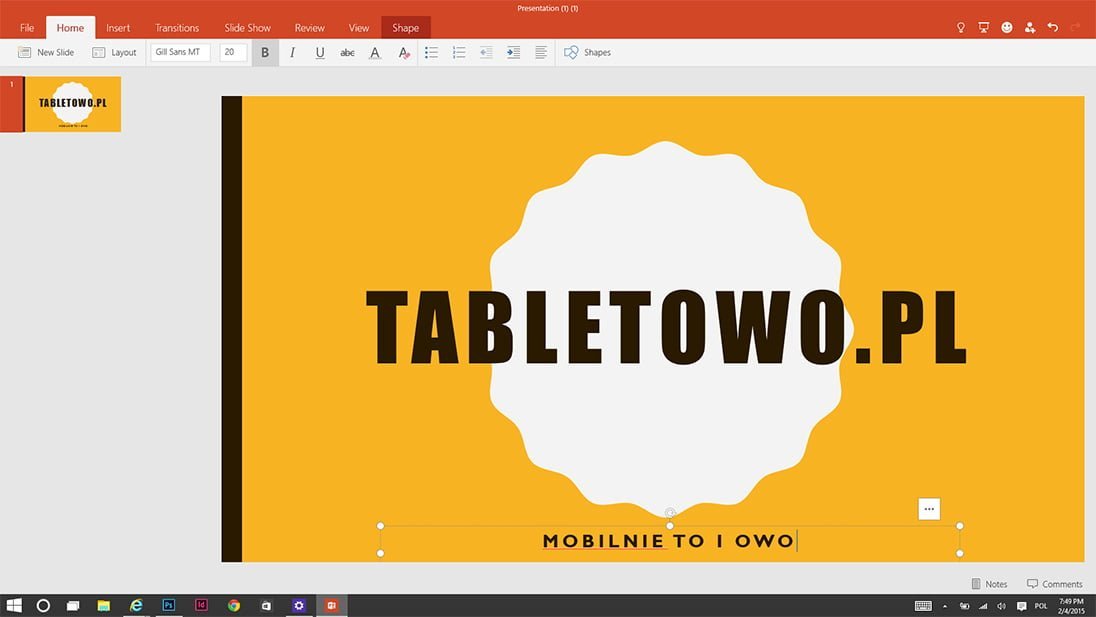Open paragraph alignment options
This screenshot has height=617, width=1096.
tap(540, 52)
